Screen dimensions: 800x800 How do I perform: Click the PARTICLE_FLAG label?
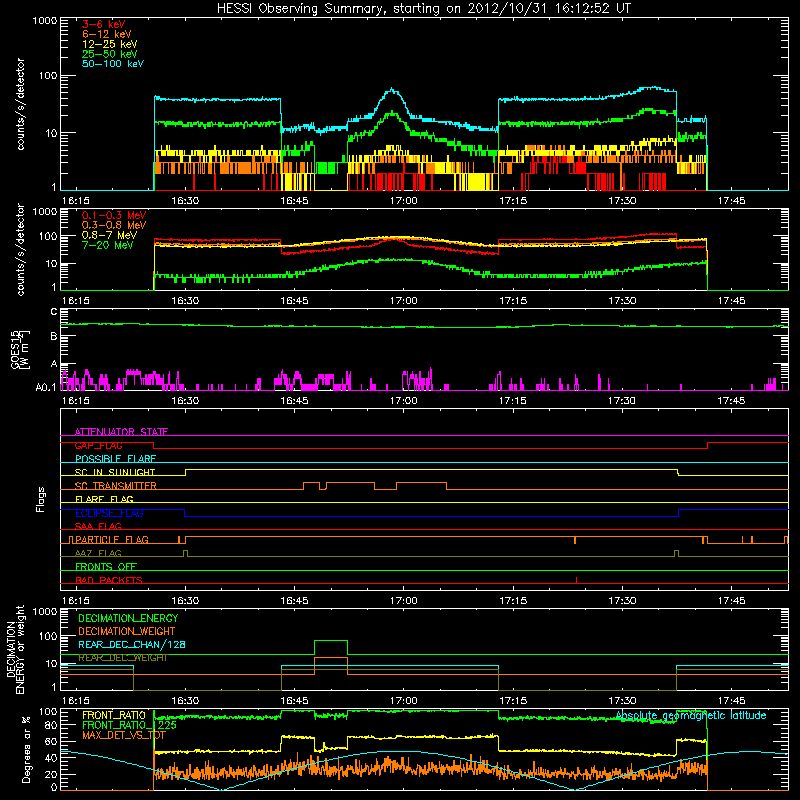(112, 540)
